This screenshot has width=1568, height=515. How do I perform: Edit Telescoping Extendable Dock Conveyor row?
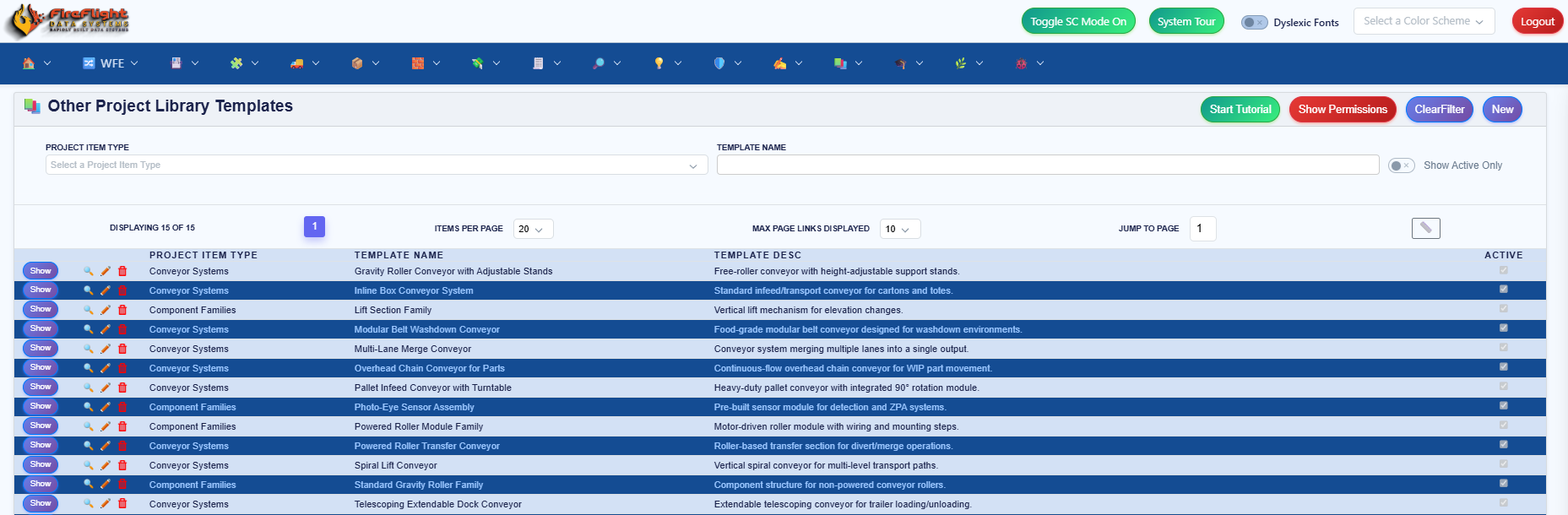[x=106, y=504]
